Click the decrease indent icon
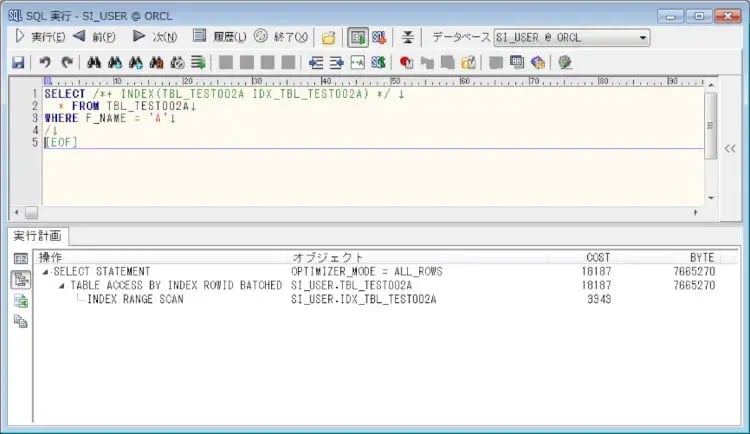Image resolution: width=750 pixels, height=434 pixels. coord(317,62)
